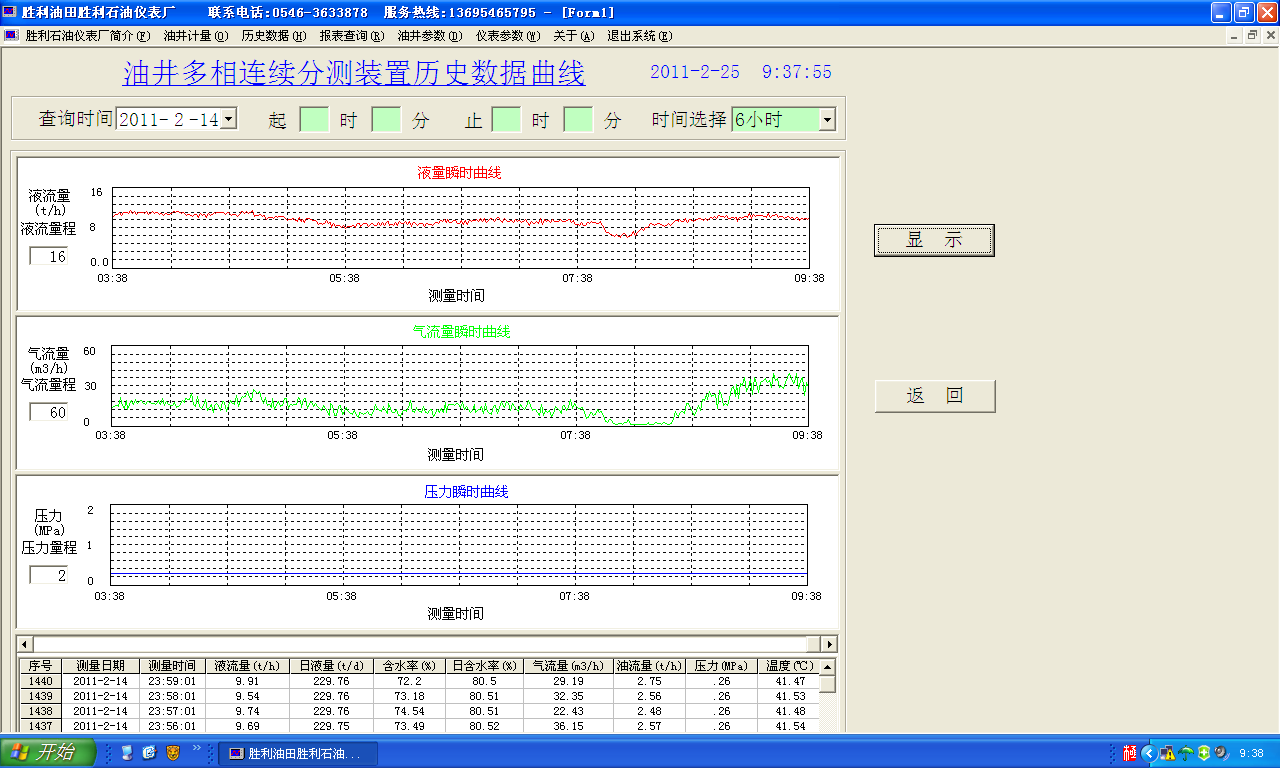
Task: Click the 气流量瞬时曲线 chart title
Action: [x=461, y=332]
